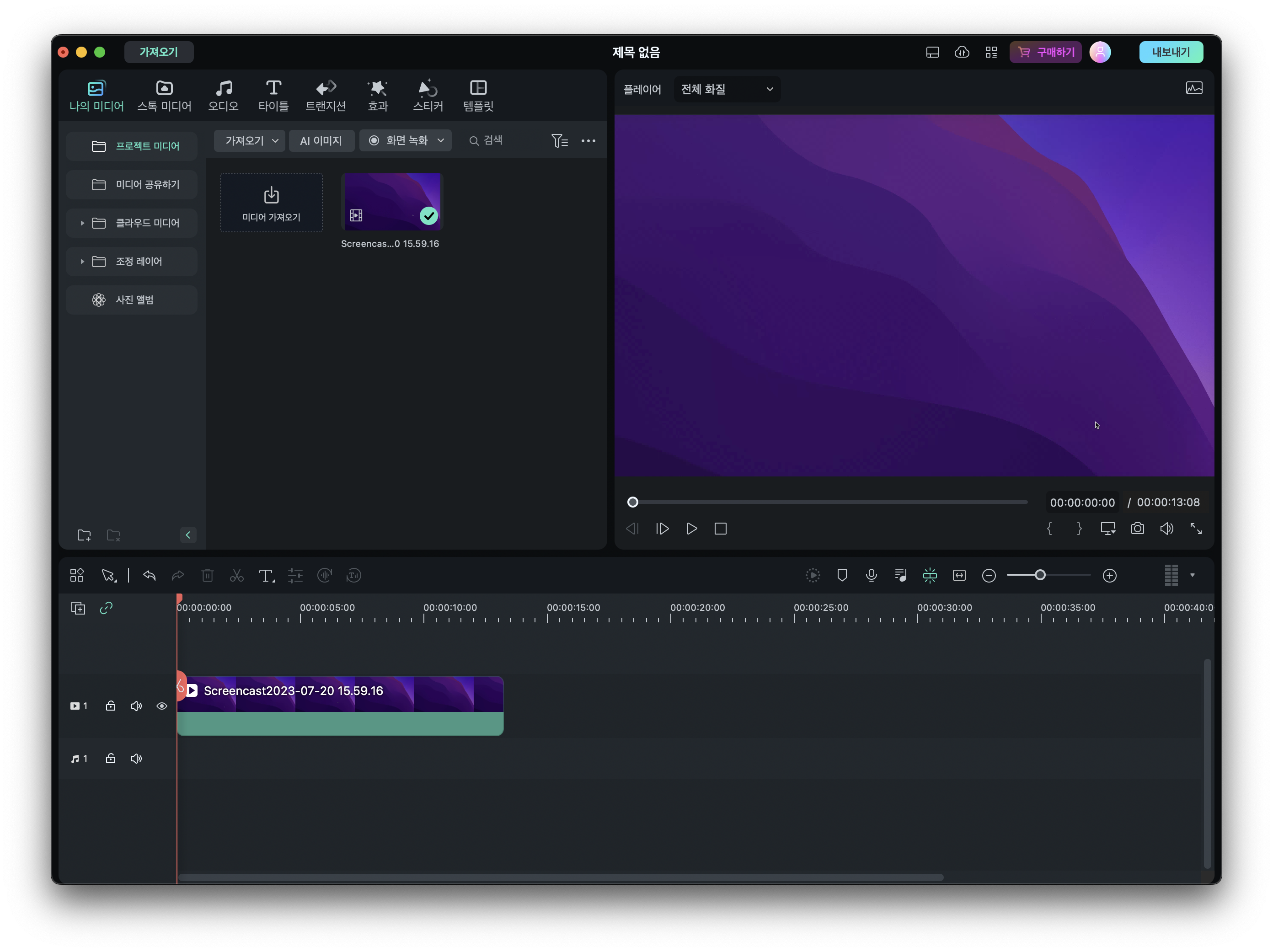Screen dimensions: 1273x952
Task: Click the marker shield icon in timeline toolbar
Action: pyautogui.click(x=842, y=575)
